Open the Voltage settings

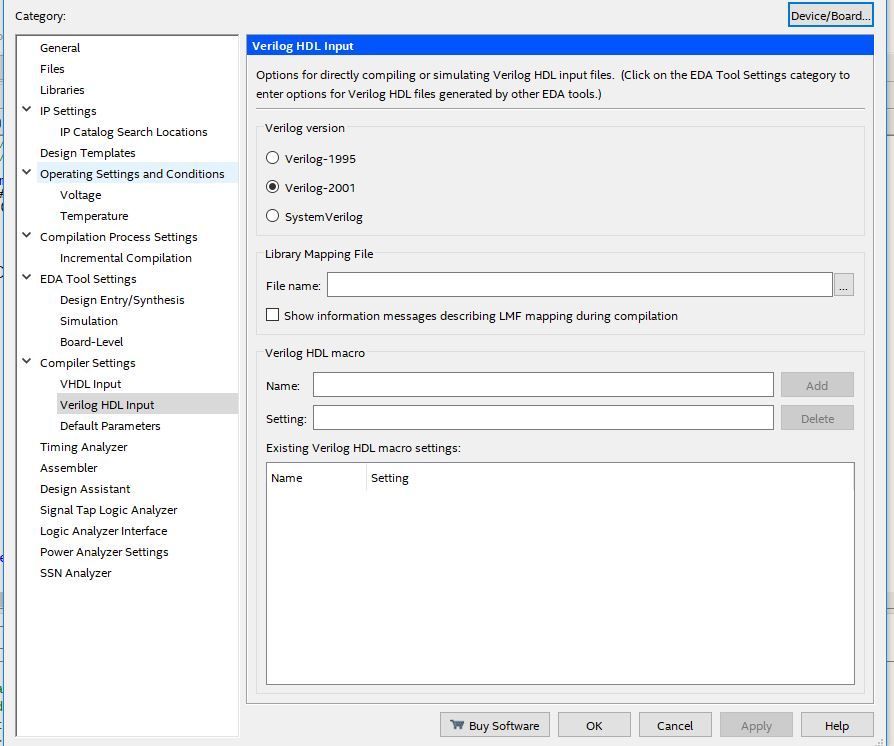80,195
